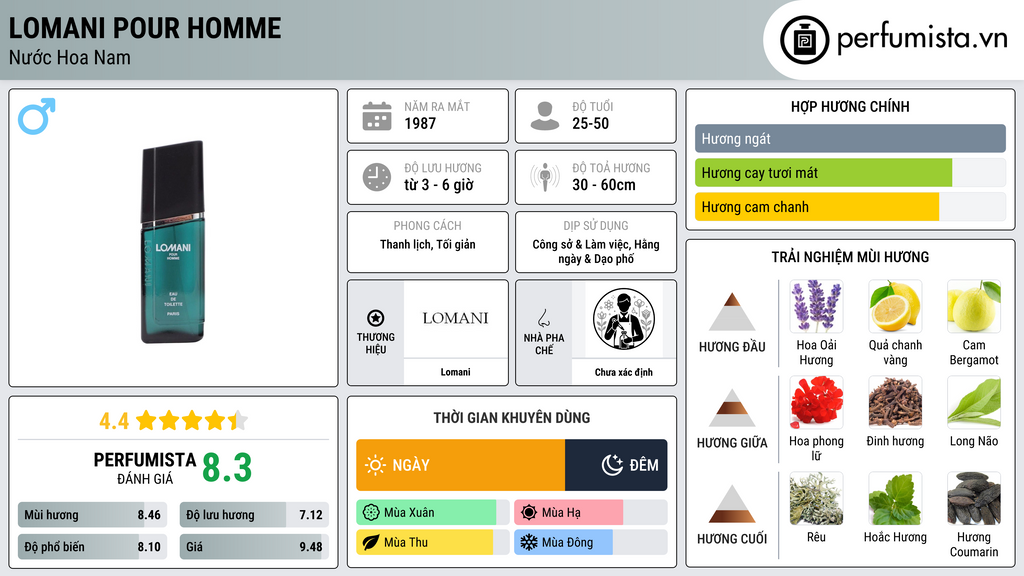The width and height of the screenshot is (1024, 576).
Task: Click the LOMANI brand logo image
Action: (x=455, y=319)
